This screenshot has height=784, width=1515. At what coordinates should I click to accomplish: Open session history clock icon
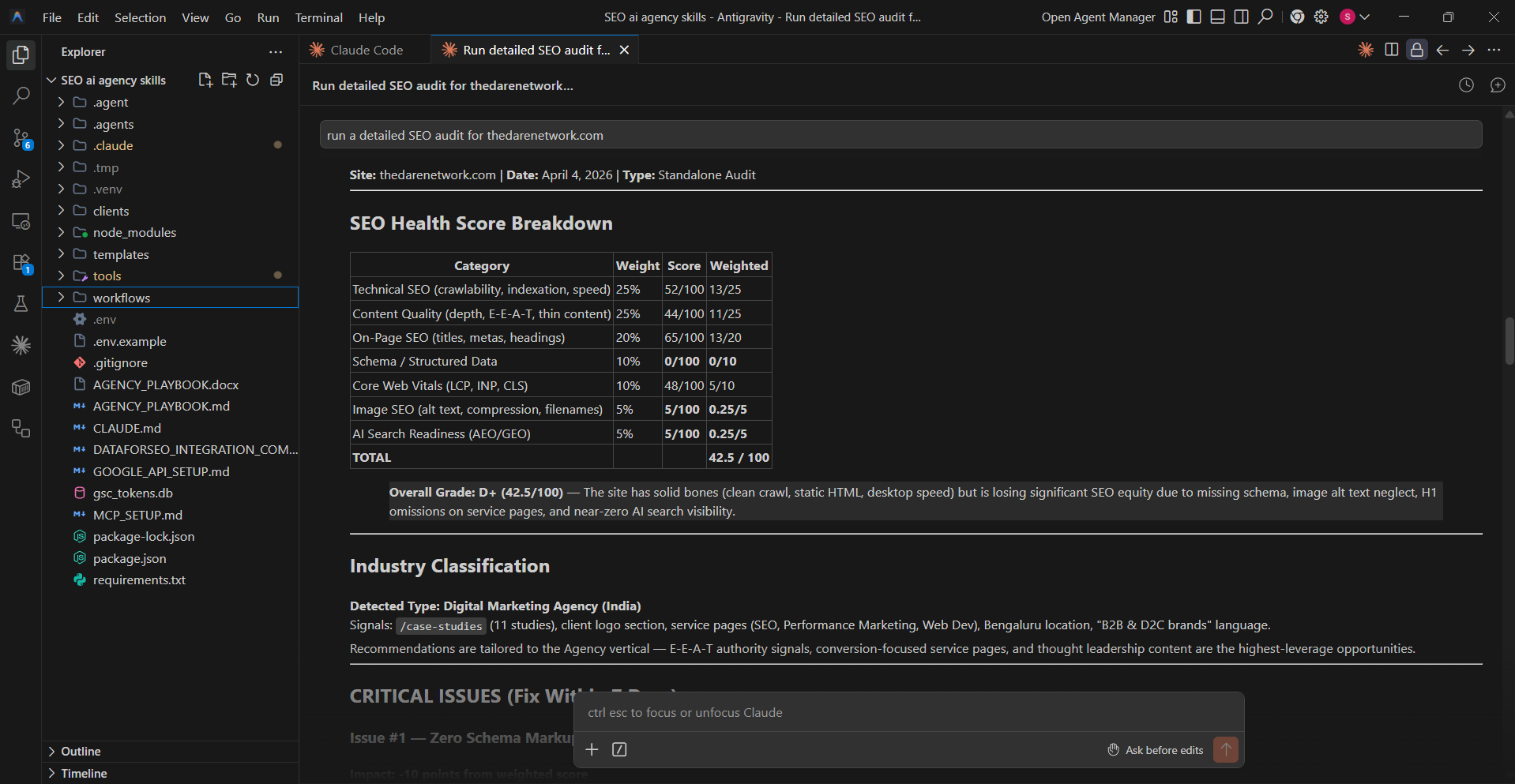(x=1466, y=85)
